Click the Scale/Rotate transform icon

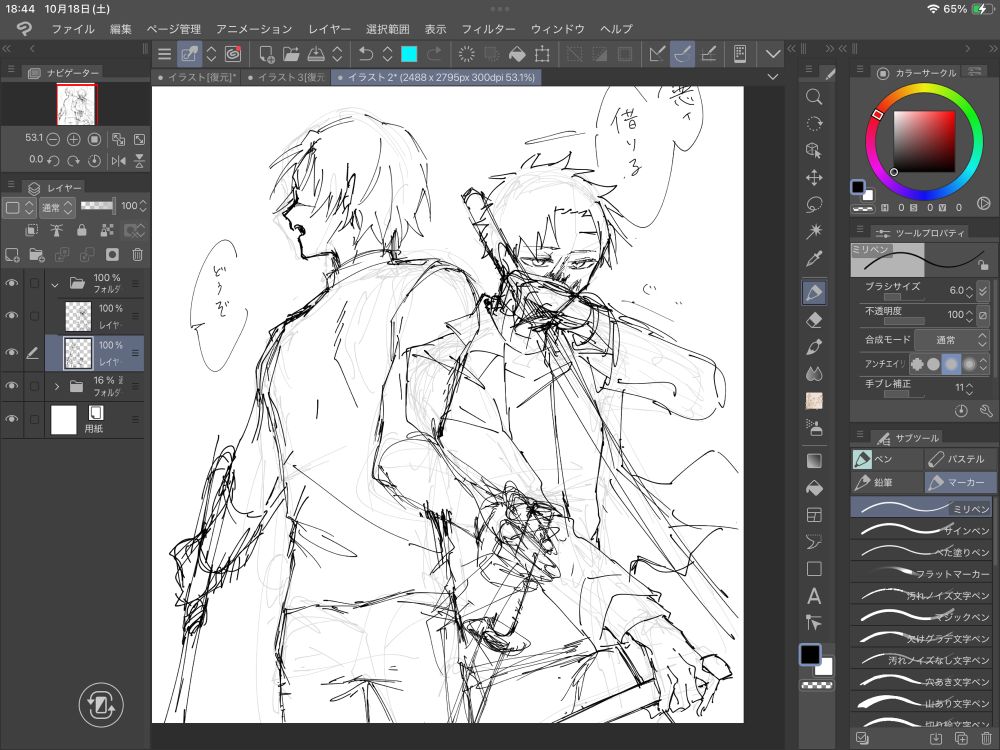[542, 54]
